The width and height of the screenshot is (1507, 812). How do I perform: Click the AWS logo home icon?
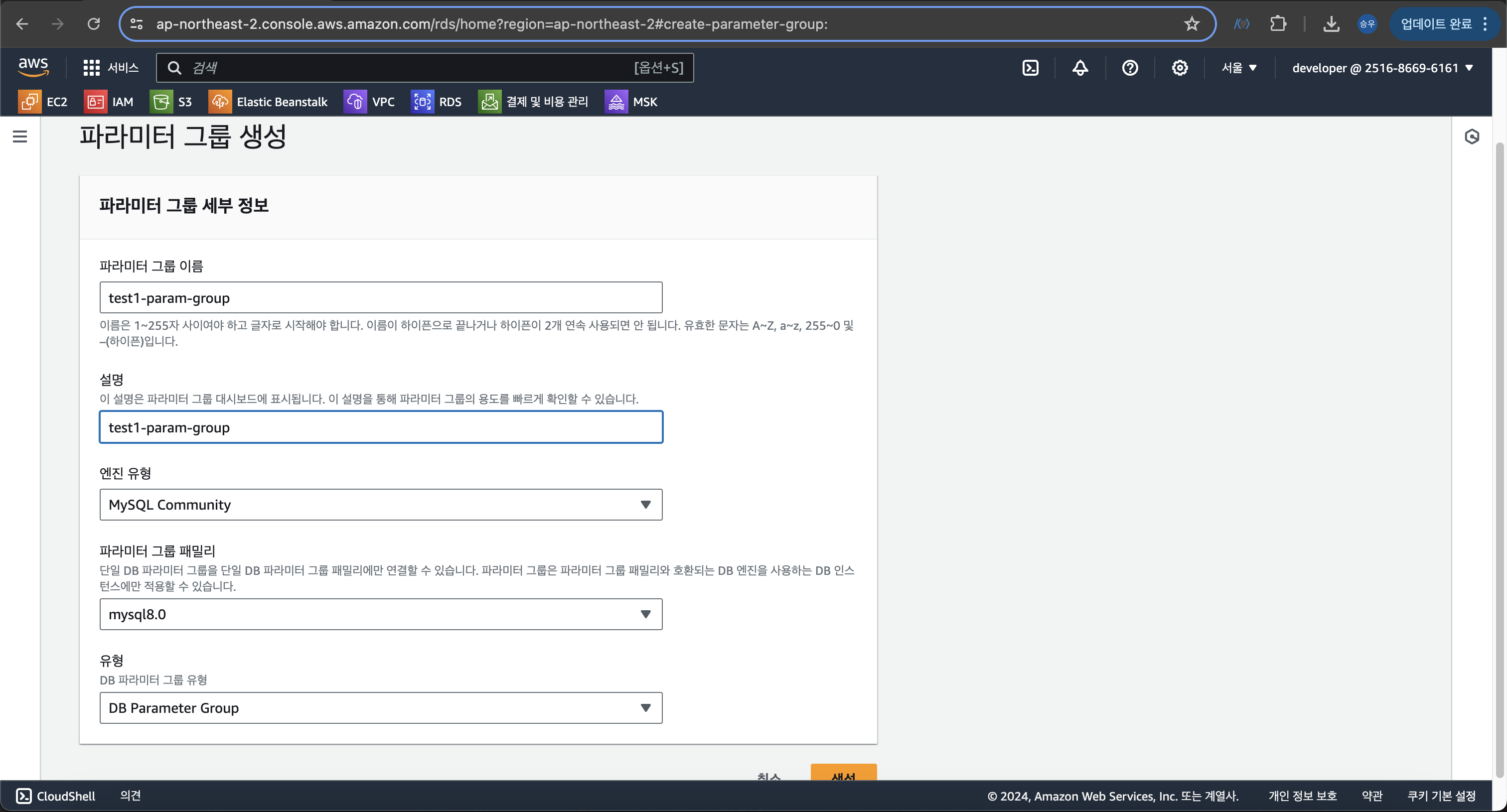(x=33, y=67)
